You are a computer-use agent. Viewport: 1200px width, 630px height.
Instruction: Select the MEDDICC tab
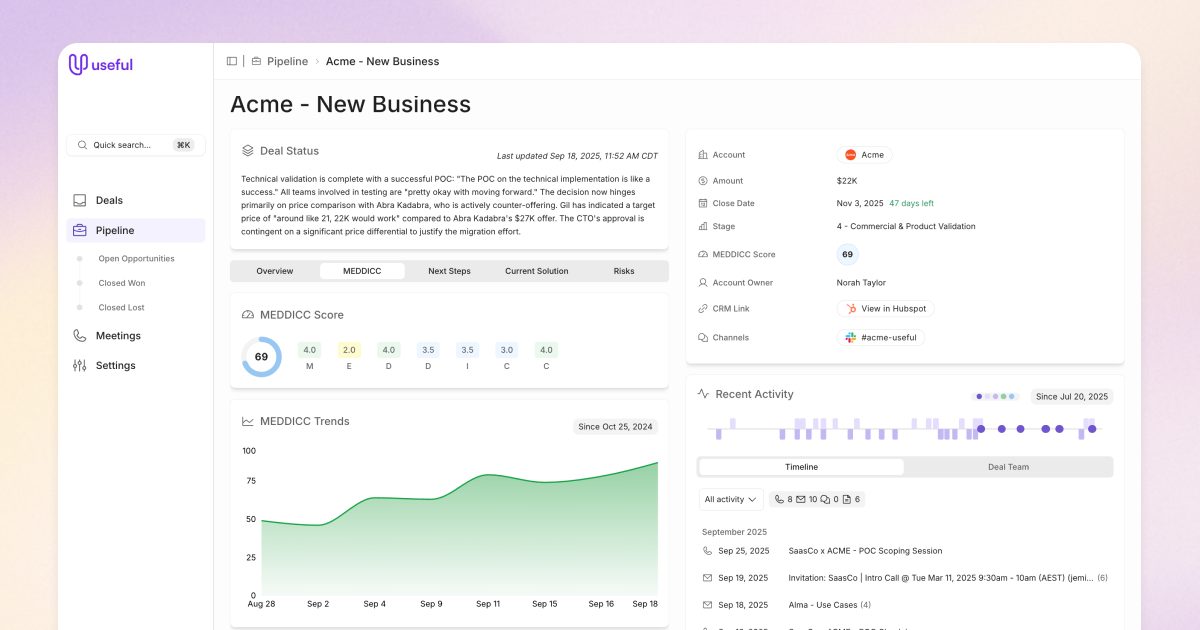(362, 271)
